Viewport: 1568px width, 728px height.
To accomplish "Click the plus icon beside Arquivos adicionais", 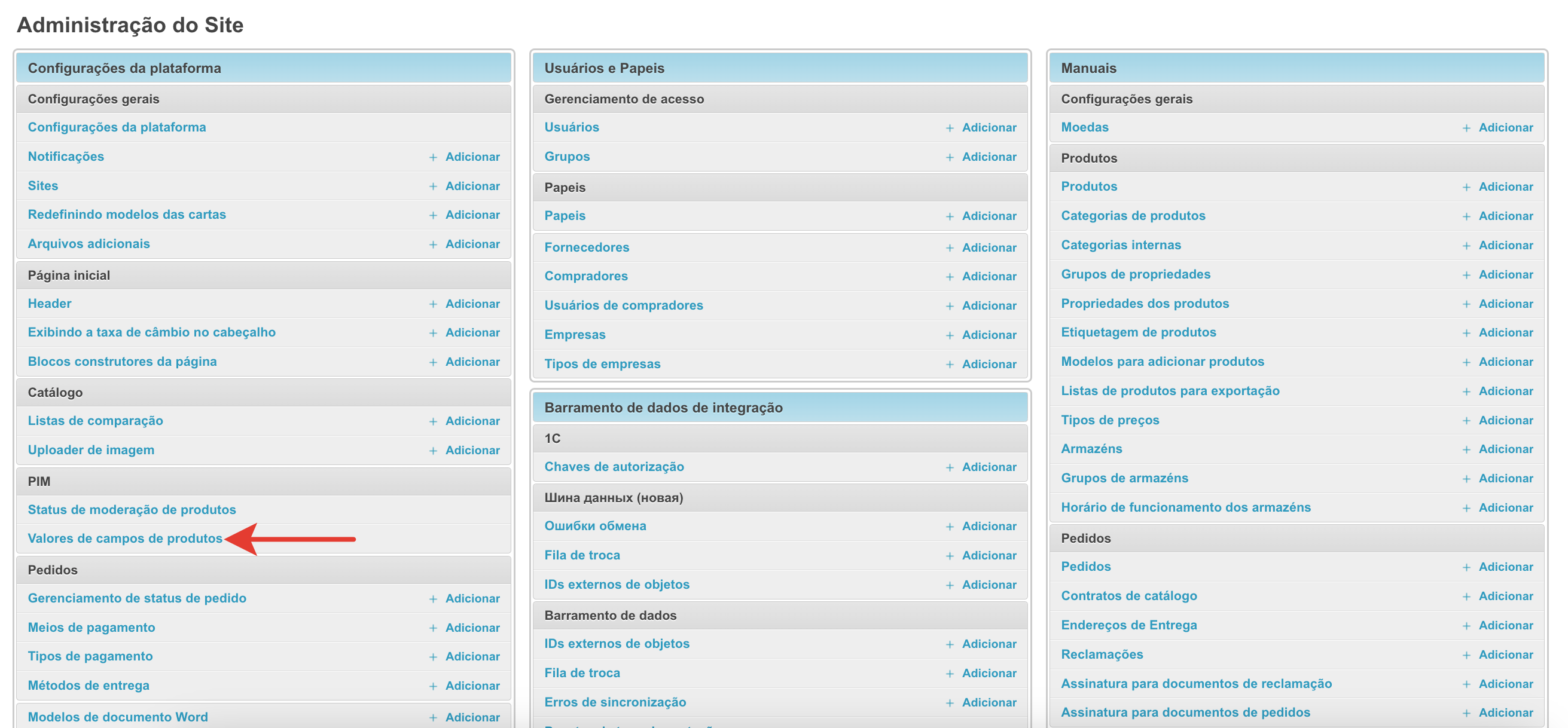I will tap(433, 244).
